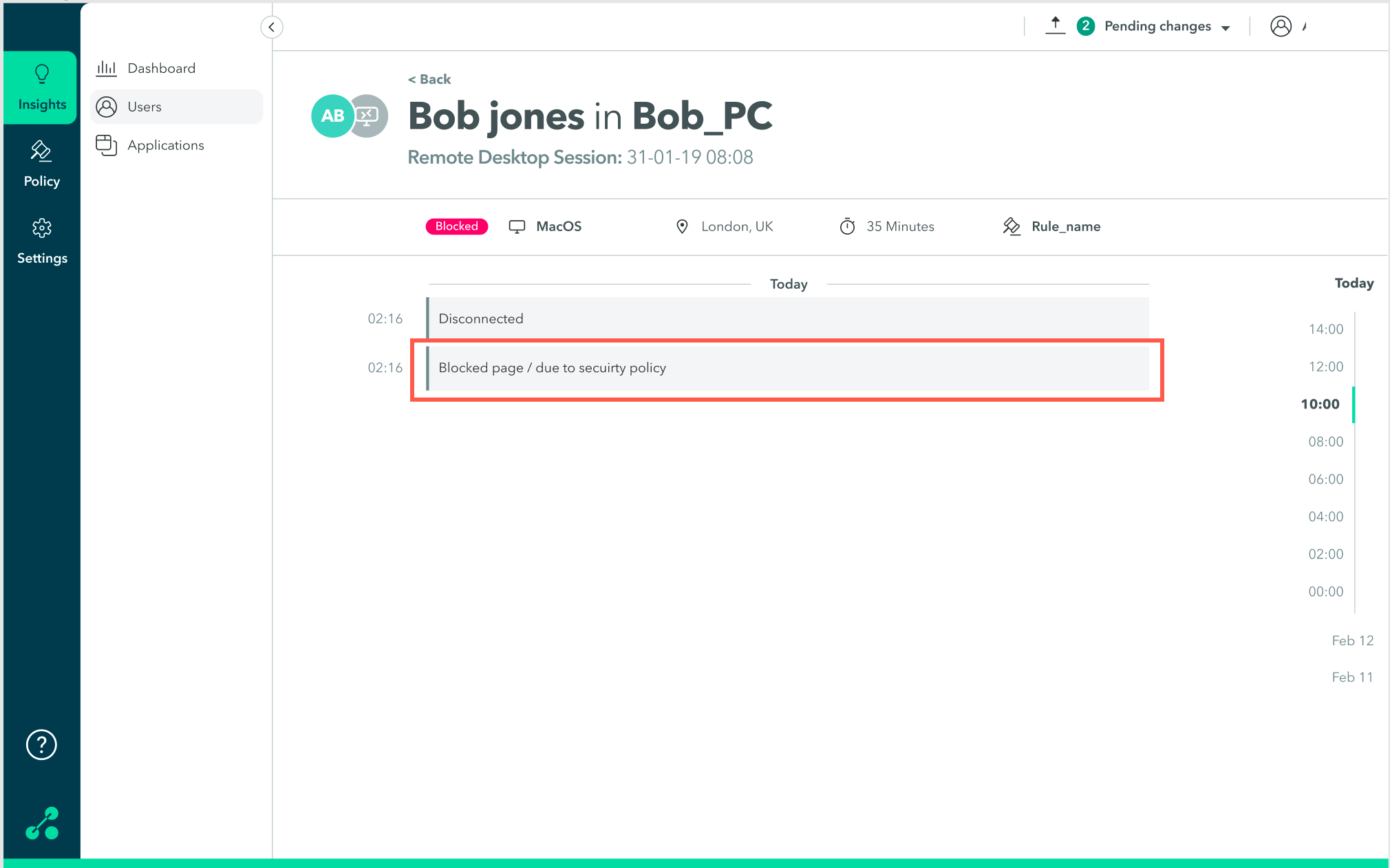Screen dimensions: 1390x868
Task: Jump to 08:00 on the timeline
Action: (x=1325, y=442)
